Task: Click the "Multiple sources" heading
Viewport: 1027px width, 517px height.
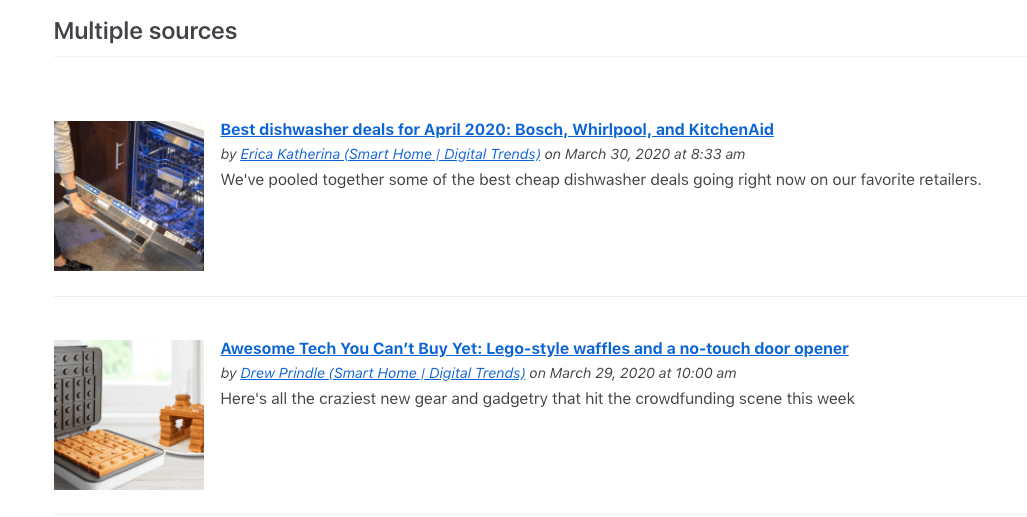Action: coord(145,31)
